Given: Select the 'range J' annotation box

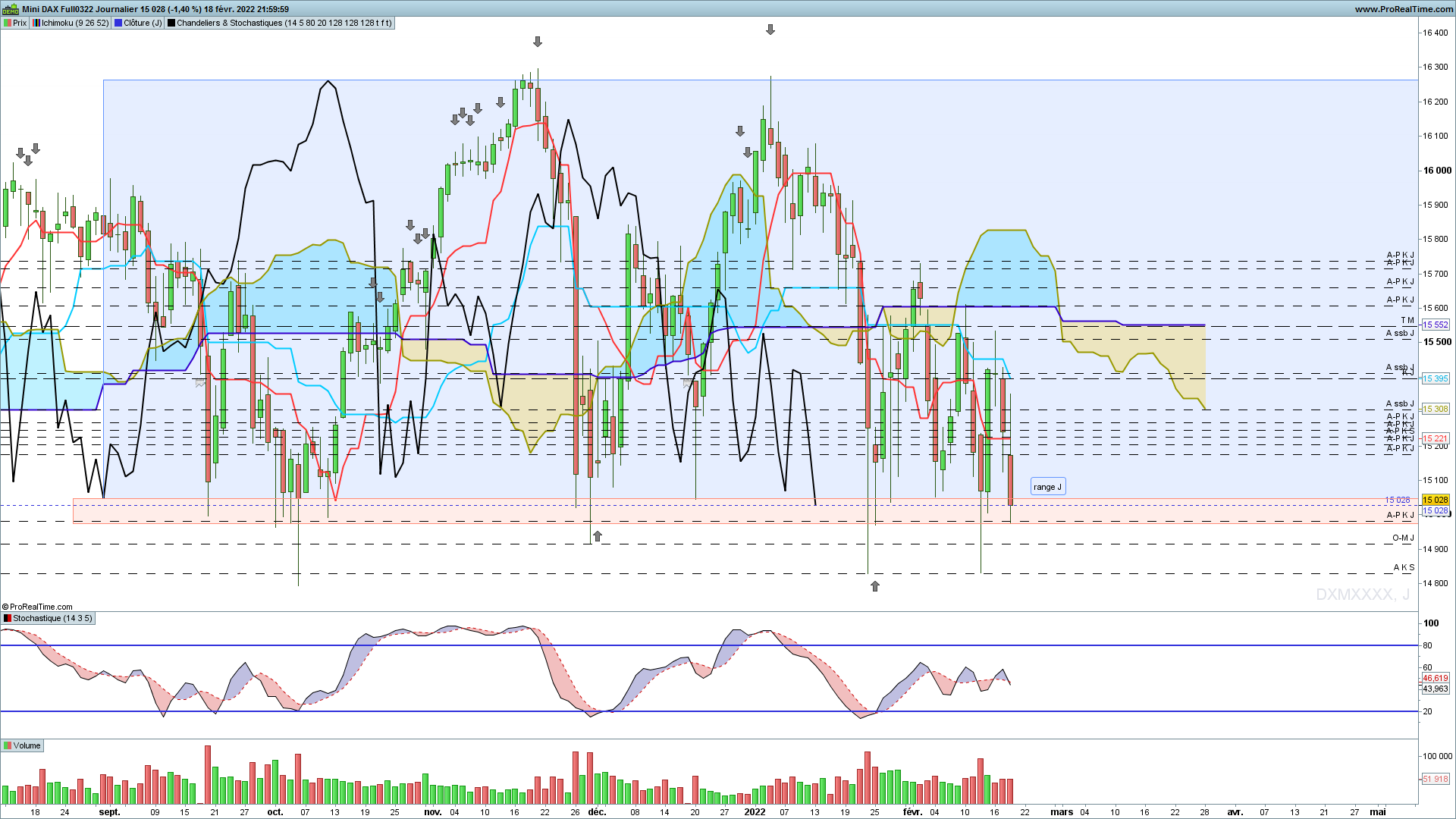Looking at the screenshot, I should click(1048, 487).
